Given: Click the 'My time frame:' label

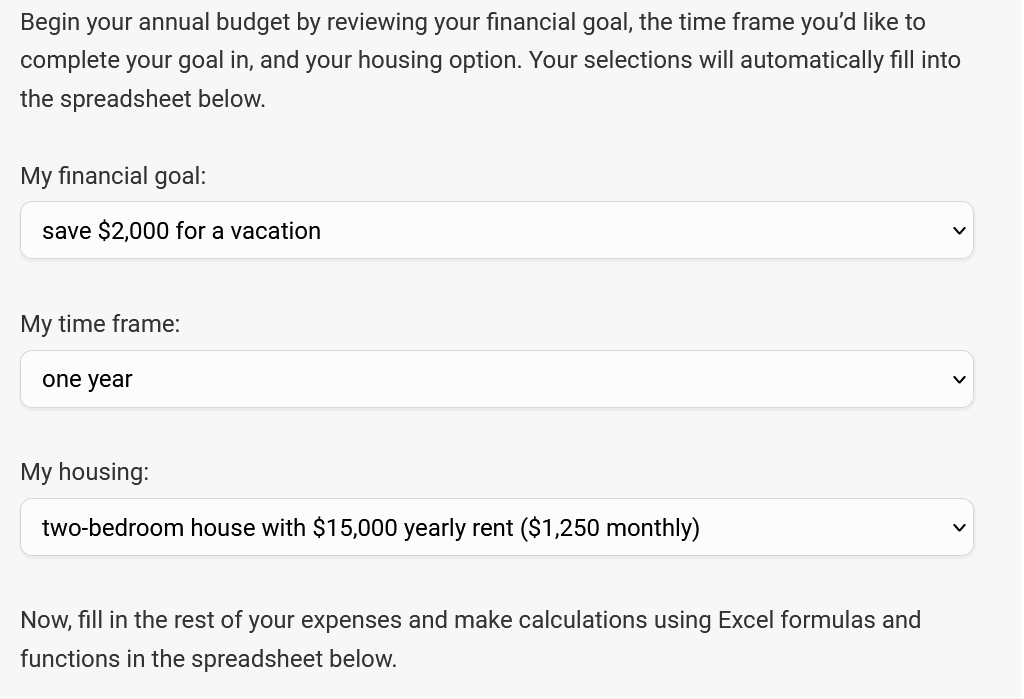Looking at the screenshot, I should pos(100,324).
